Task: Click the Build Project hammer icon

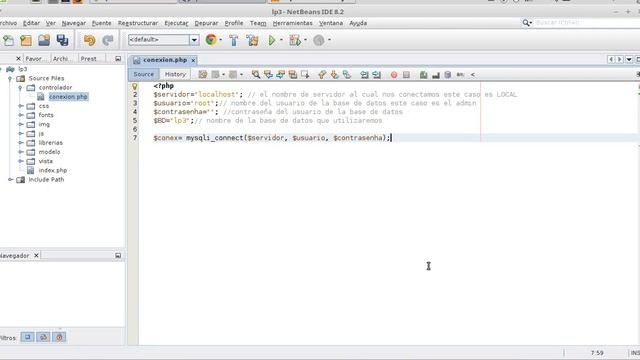Action: coord(234,40)
